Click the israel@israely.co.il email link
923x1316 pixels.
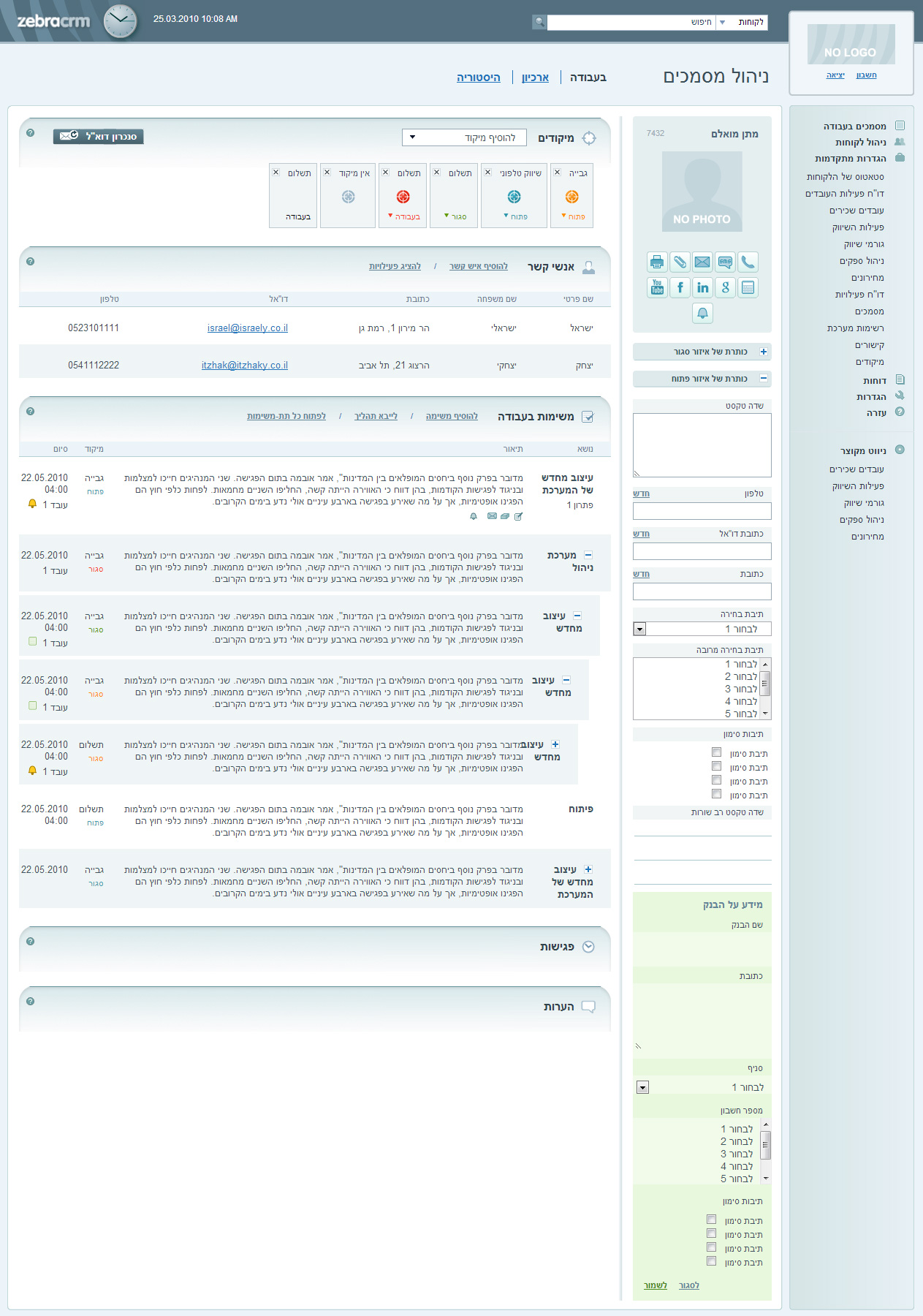[247, 328]
